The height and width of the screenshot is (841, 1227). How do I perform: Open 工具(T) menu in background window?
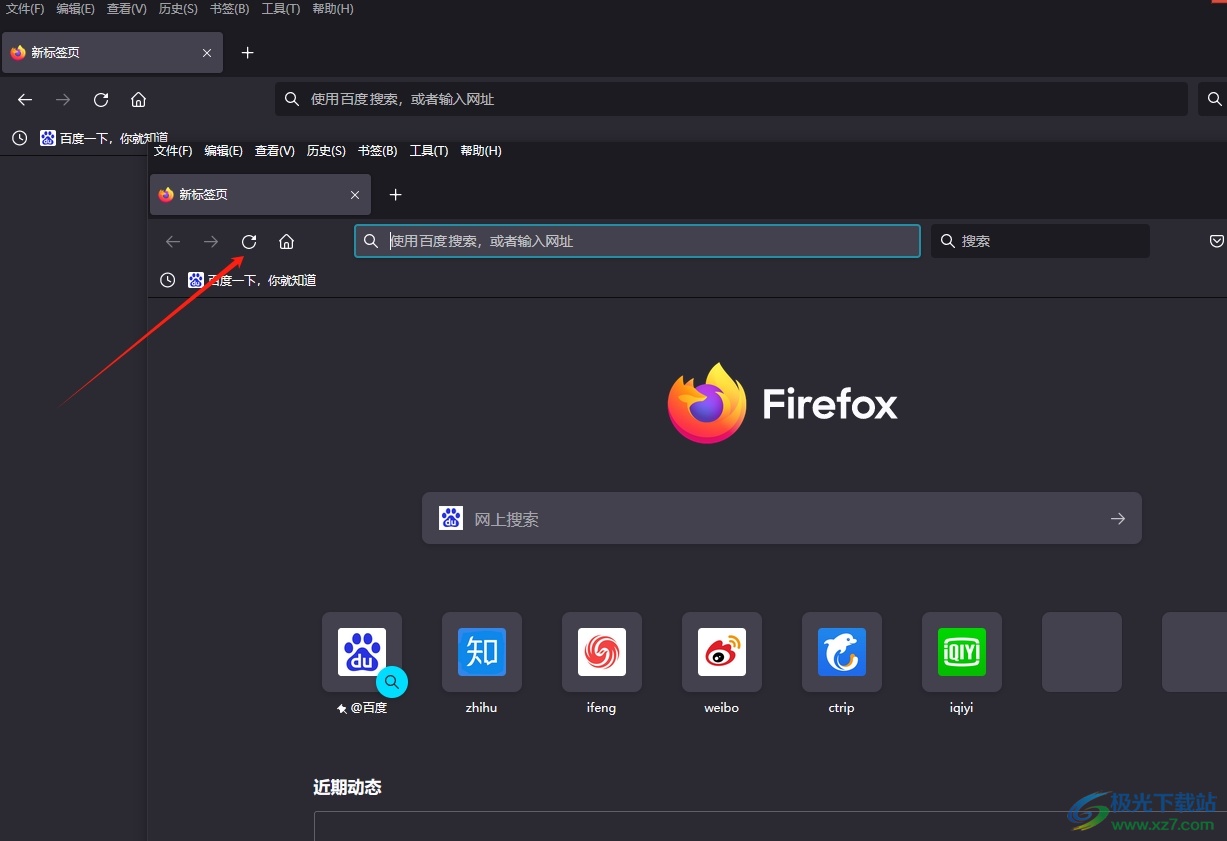[x=281, y=9]
